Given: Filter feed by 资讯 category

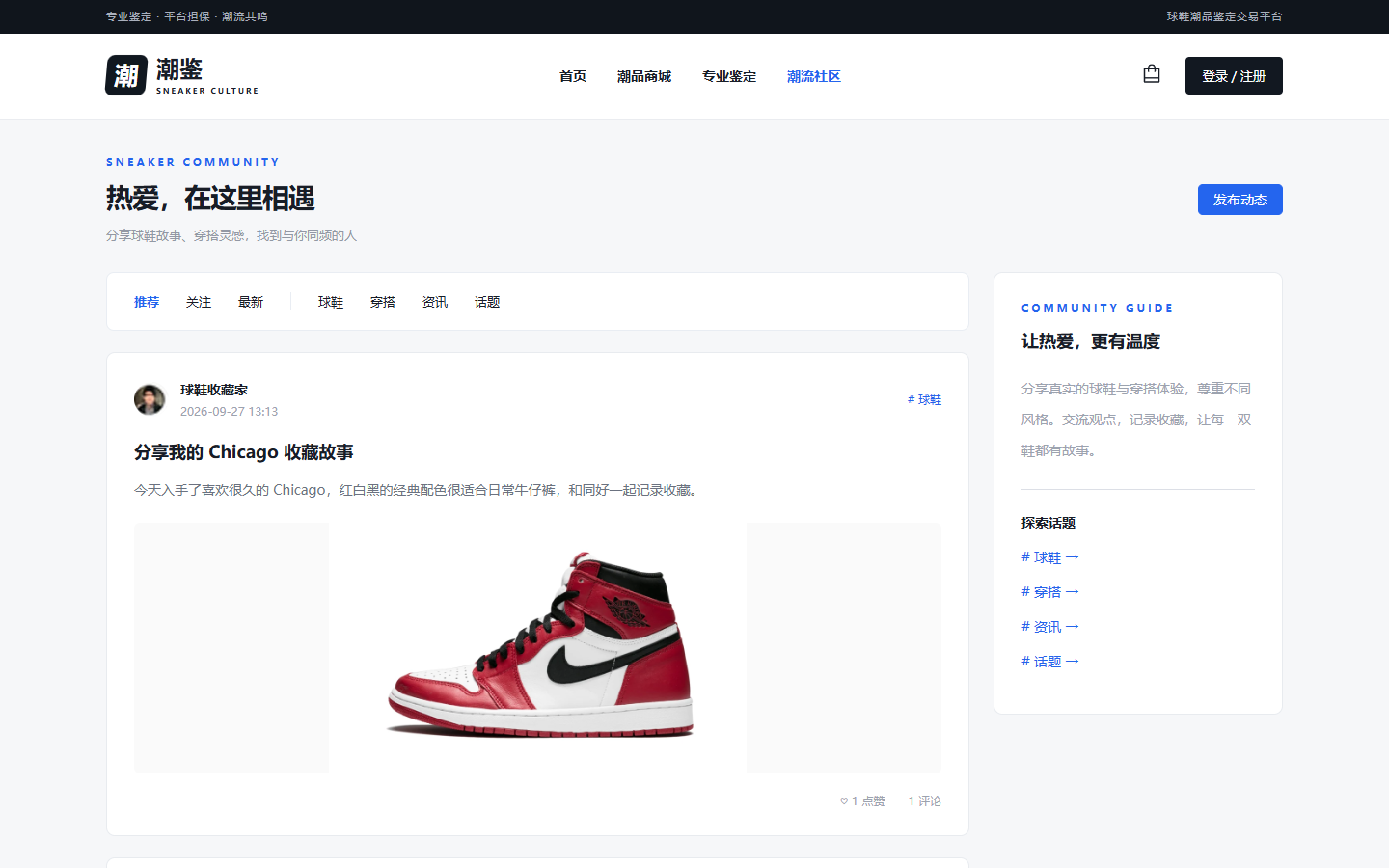Looking at the screenshot, I should [x=435, y=302].
